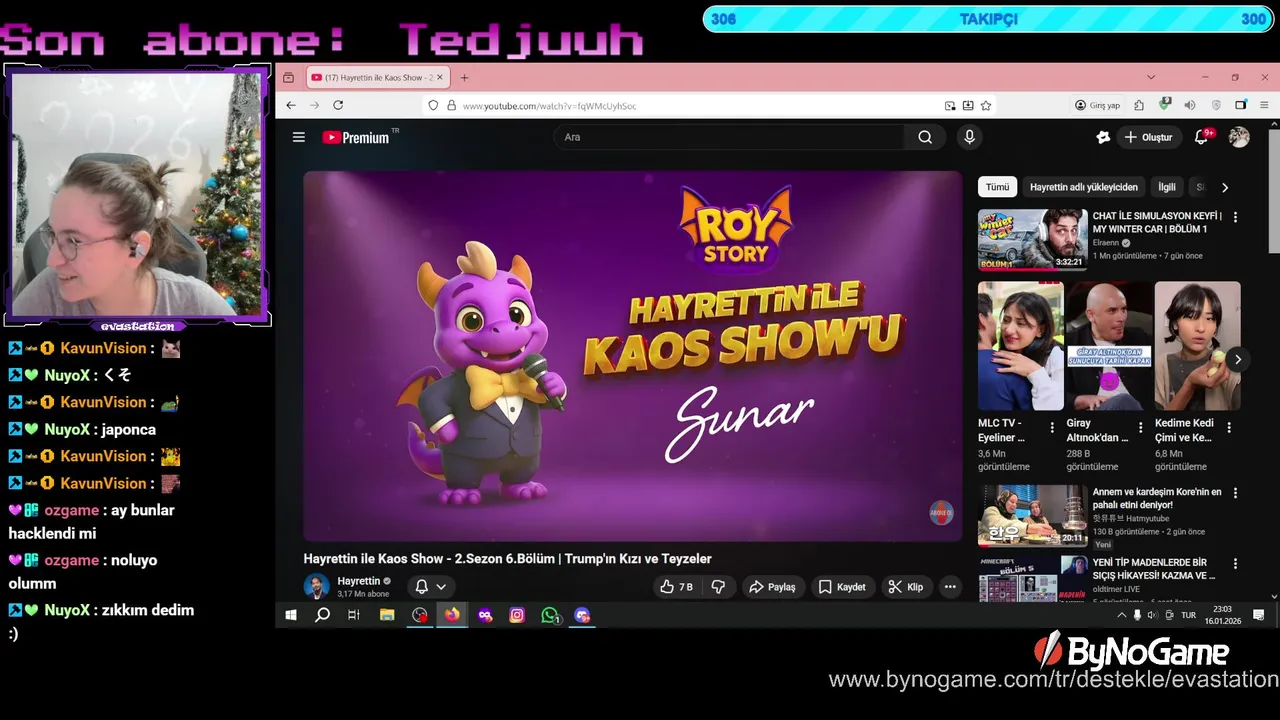1280x720 pixels.
Task: Open options for MLC TV Eyeliner short
Action: tap(1051, 427)
